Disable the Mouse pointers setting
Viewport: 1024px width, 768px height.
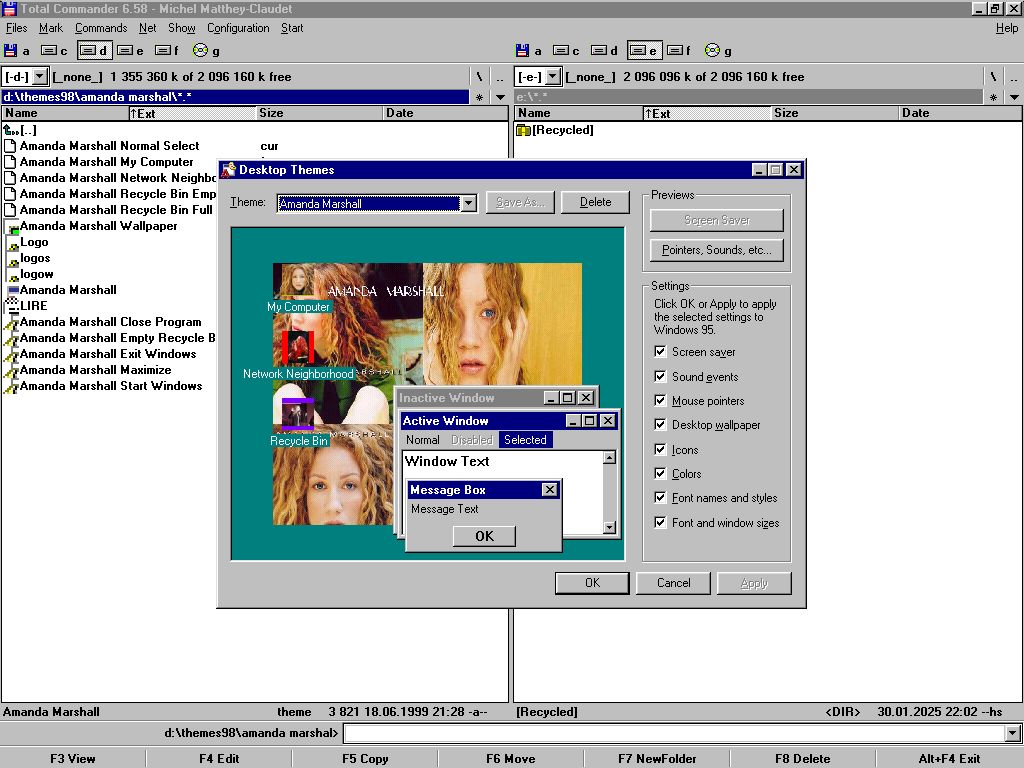coord(660,401)
